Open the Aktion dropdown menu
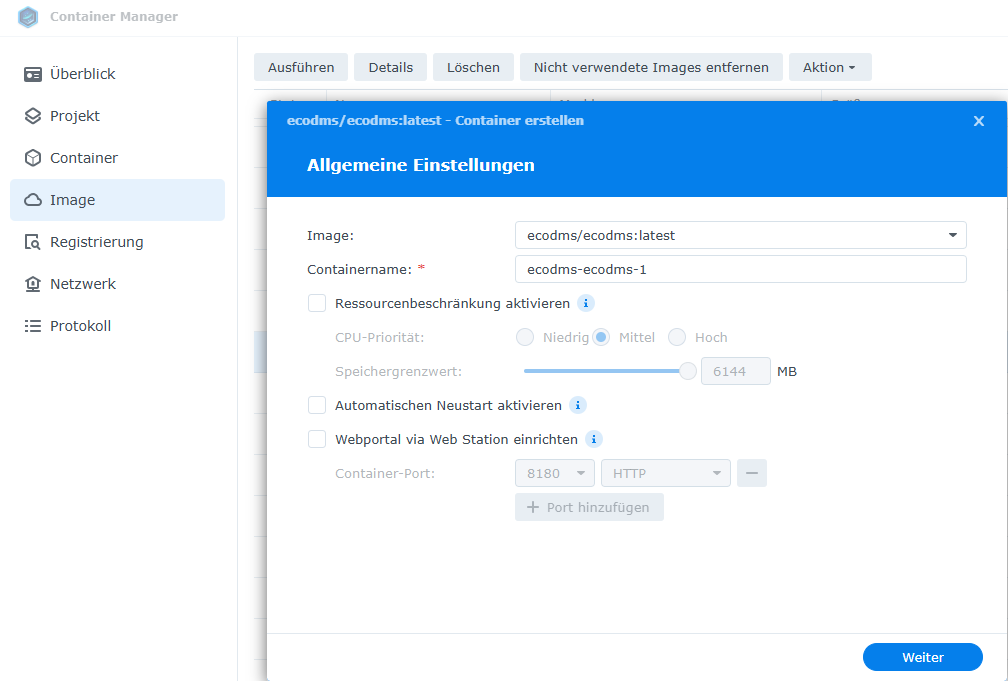 point(829,67)
